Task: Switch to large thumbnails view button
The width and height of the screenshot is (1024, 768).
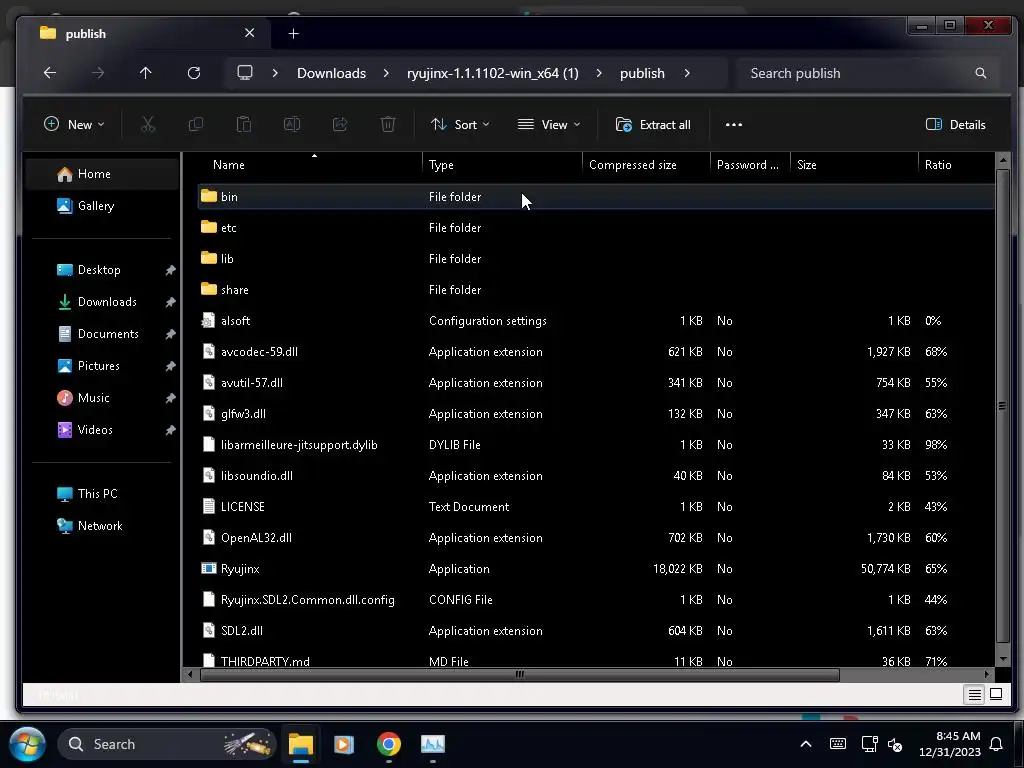Action: [x=996, y=694]
